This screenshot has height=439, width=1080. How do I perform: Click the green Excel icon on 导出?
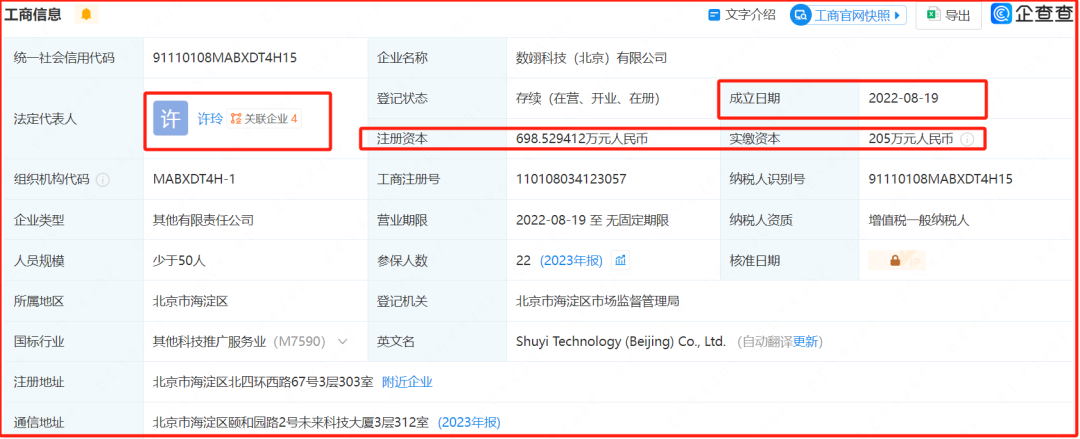[933, 14]
